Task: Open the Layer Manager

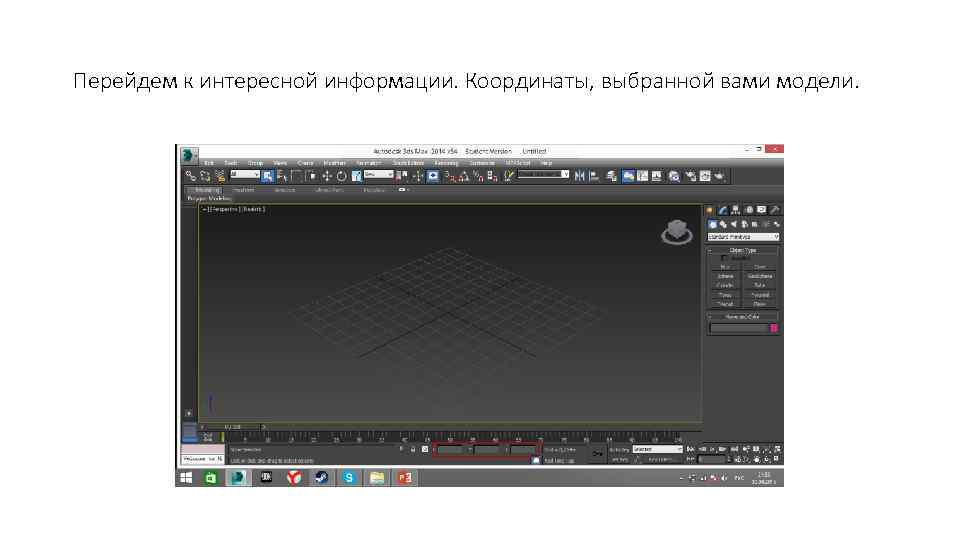Action: point(612,176)
